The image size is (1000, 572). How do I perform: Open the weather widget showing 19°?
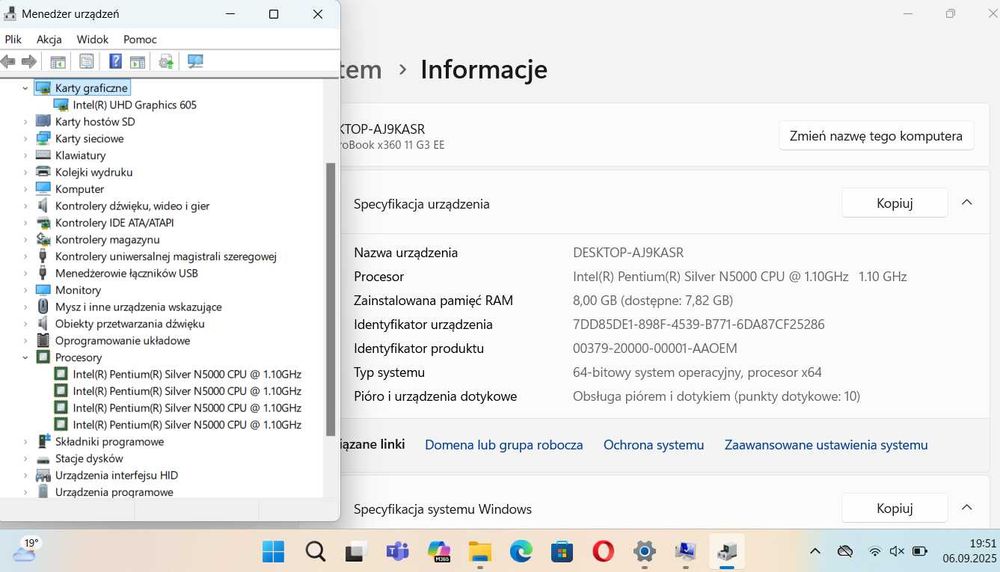[26, 550]
